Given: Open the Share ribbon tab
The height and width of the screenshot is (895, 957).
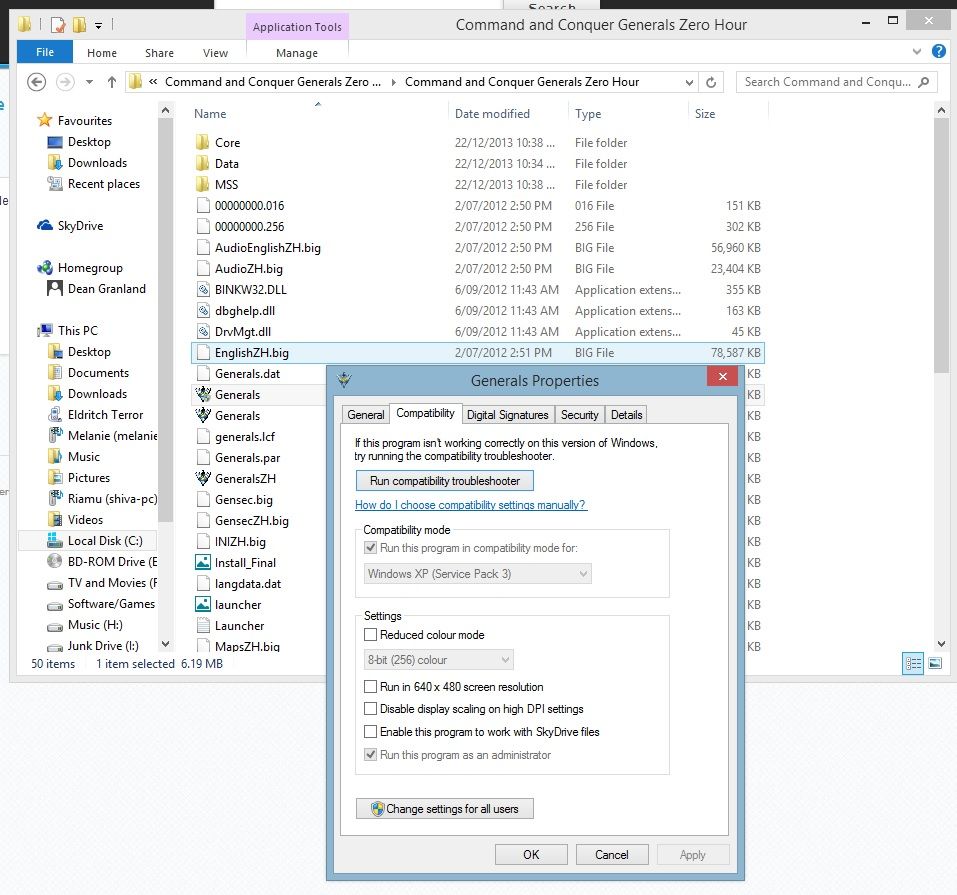Looking at the screenshot, I should (159, 53).
